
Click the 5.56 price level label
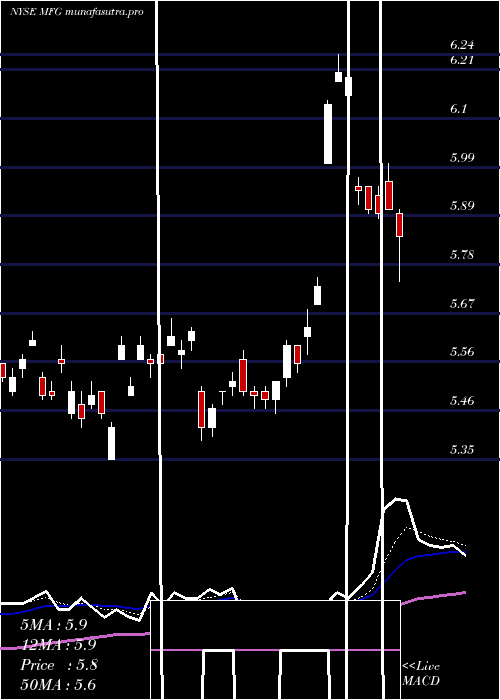pyautogui.click(x=462, y=352)
